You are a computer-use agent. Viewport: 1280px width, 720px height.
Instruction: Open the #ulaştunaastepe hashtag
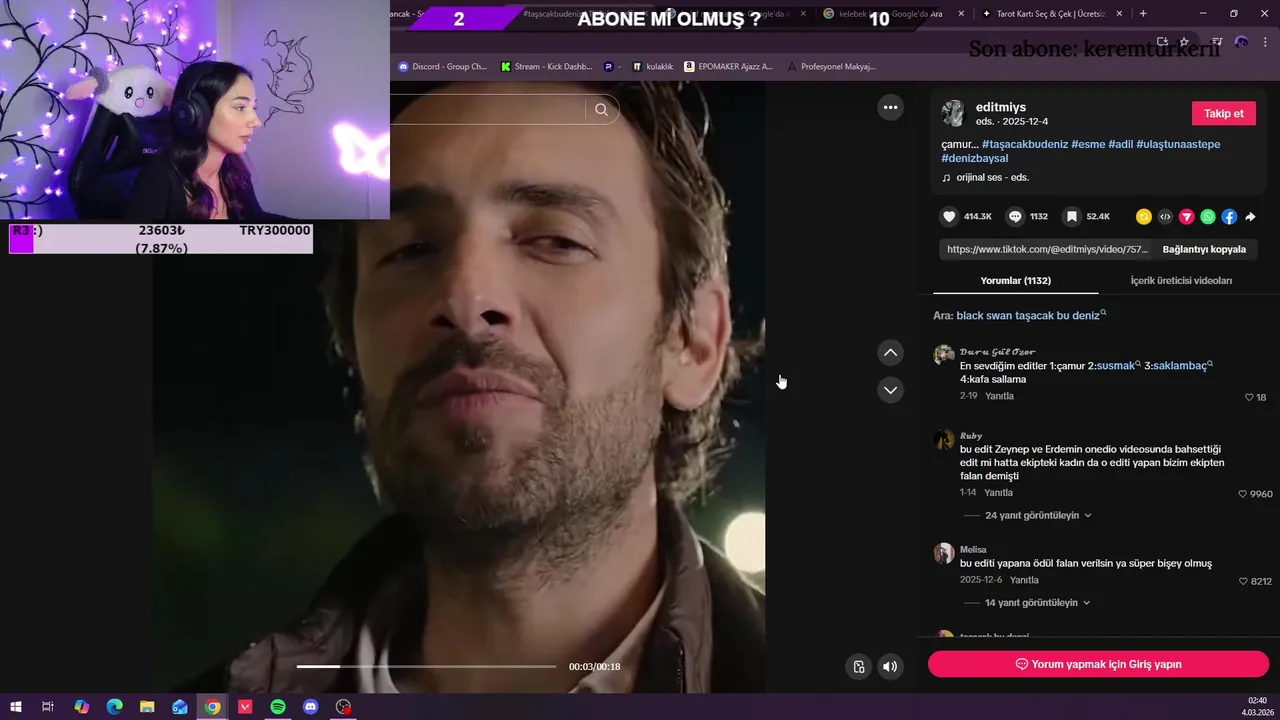[x=1178, y=144]
